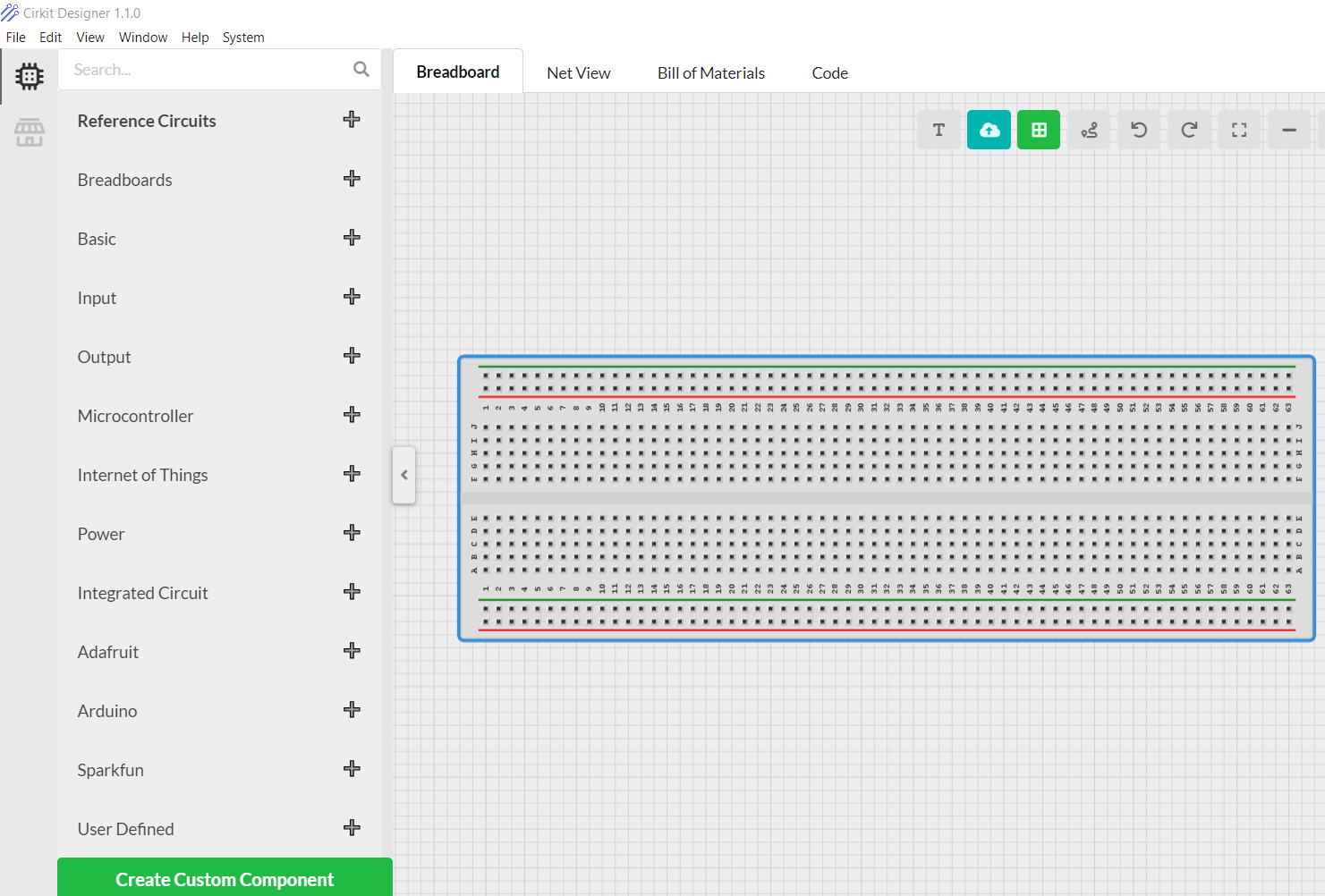Select the Text tool in the toolbar
The image size is (1325, 896).
coord(939,130)
